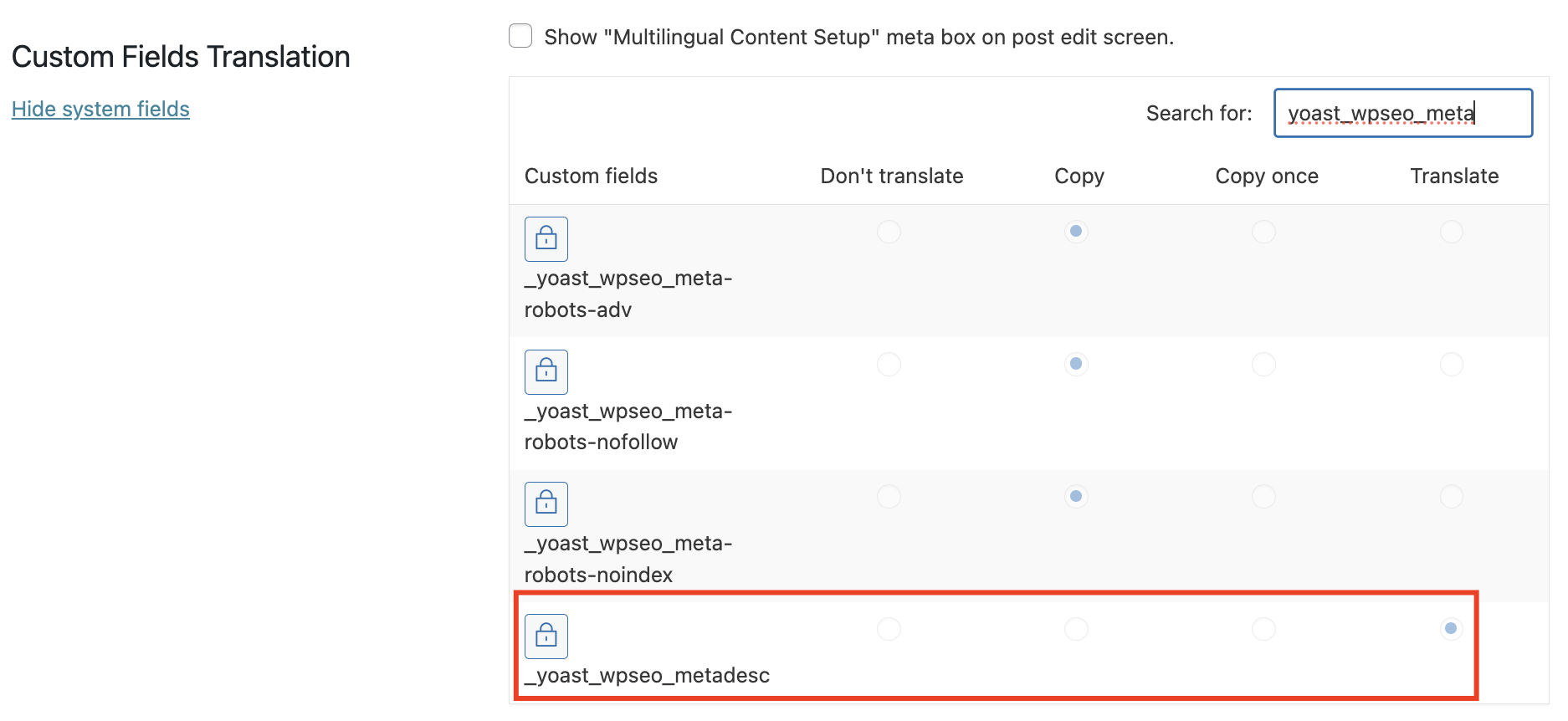Click the Copy column header
The width and height of the screenshot is (1568, 721).
(1079, 176)
